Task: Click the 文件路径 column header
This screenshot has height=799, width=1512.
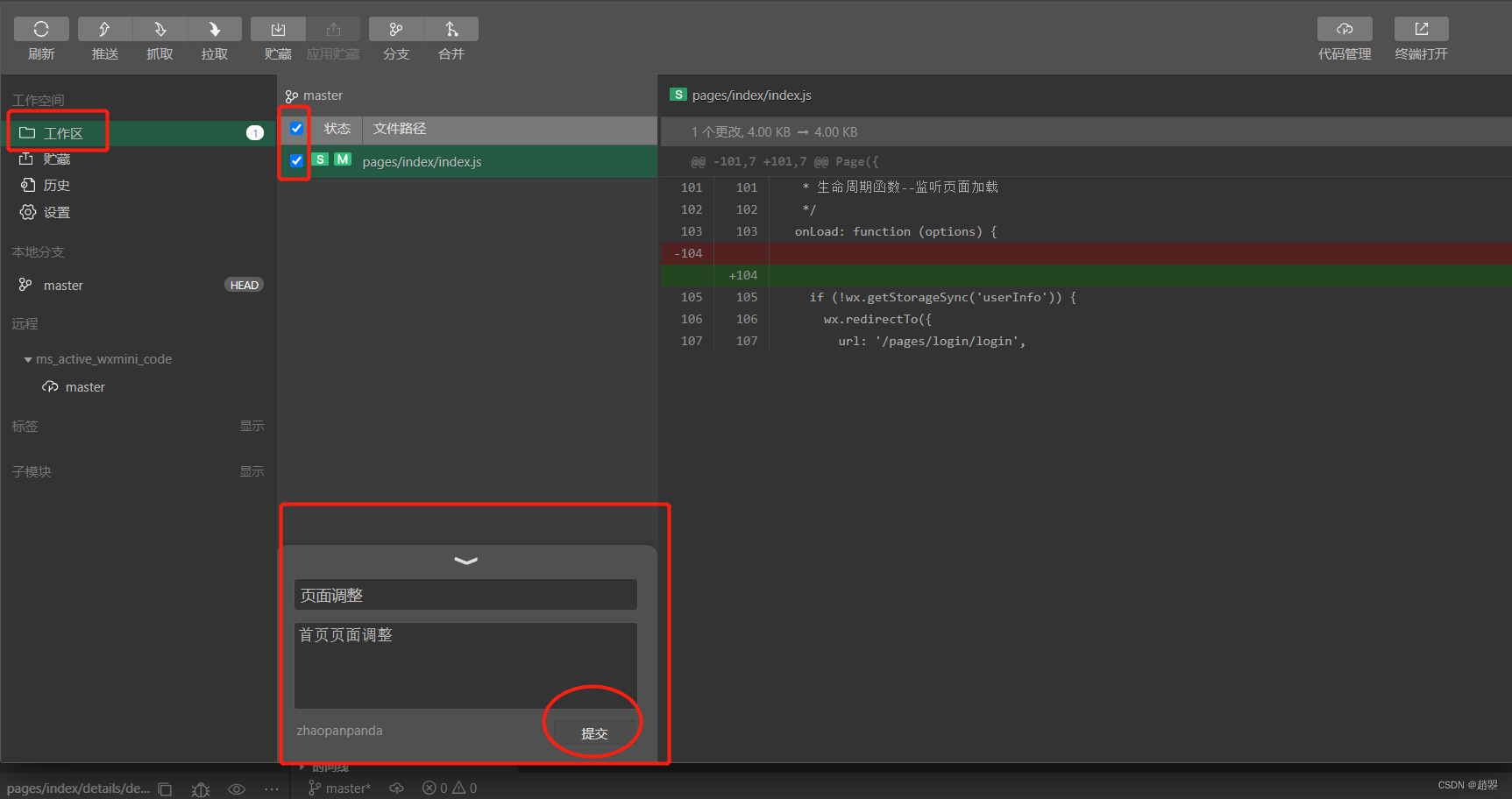Action: click(400, 129)
